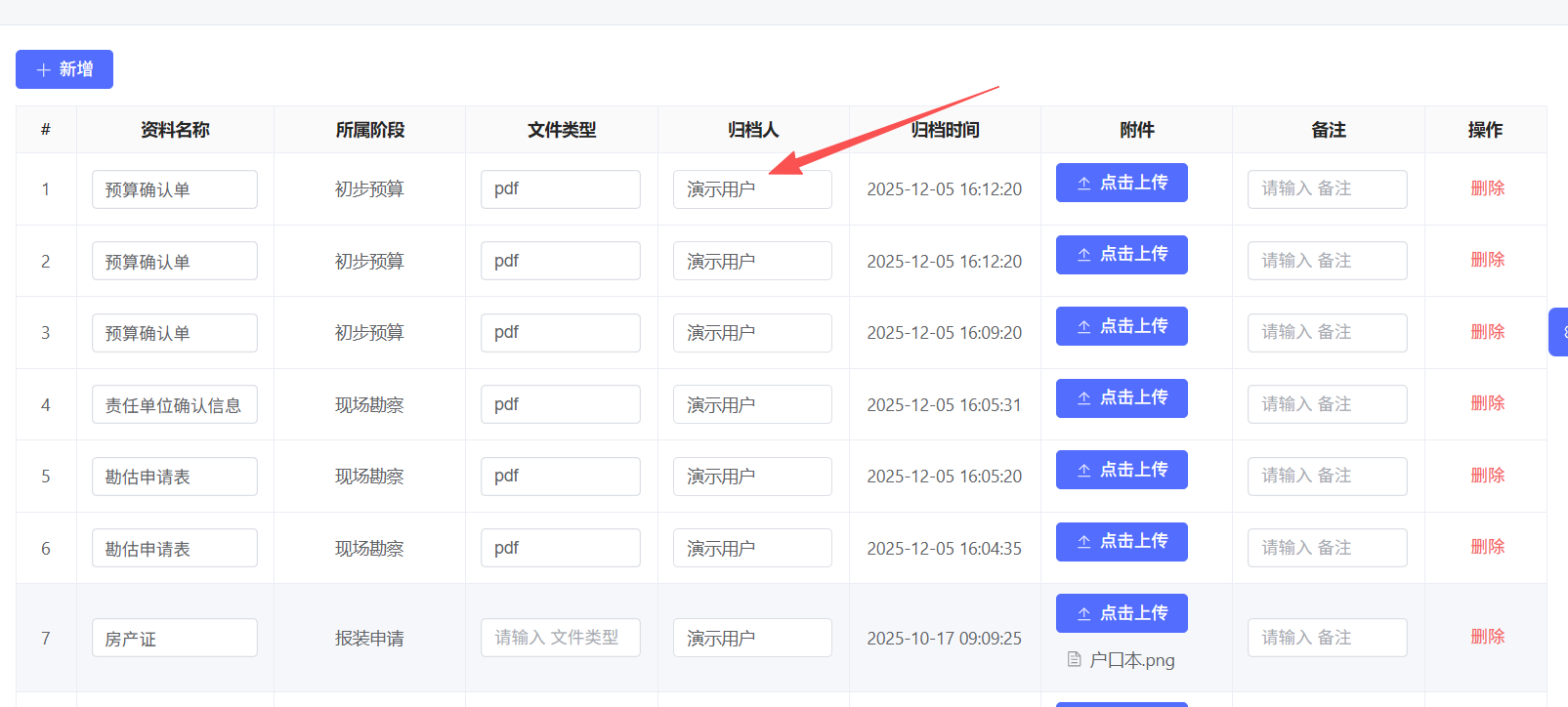Click upload button in row 2
Screen dimensions: 1568x707
1122,255
